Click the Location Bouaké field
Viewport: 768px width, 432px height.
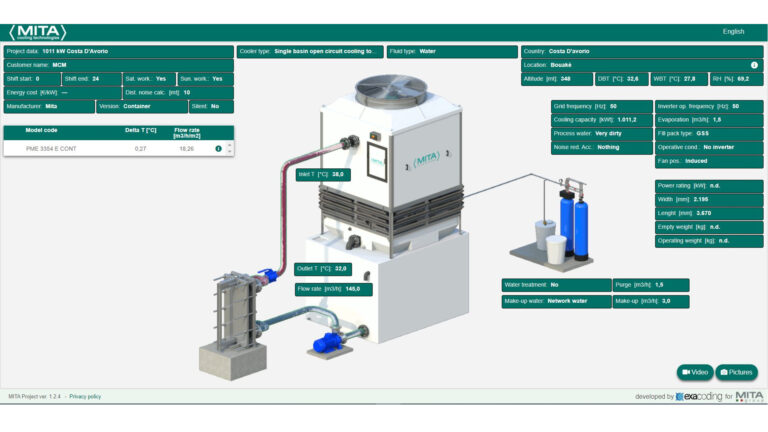[642, 65]
